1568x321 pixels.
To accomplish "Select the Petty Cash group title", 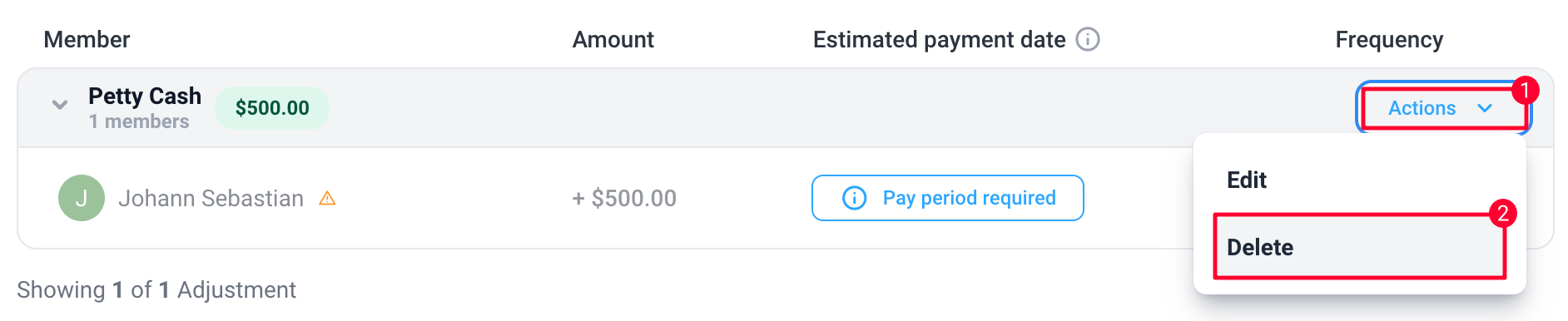I will pos(145,96).
